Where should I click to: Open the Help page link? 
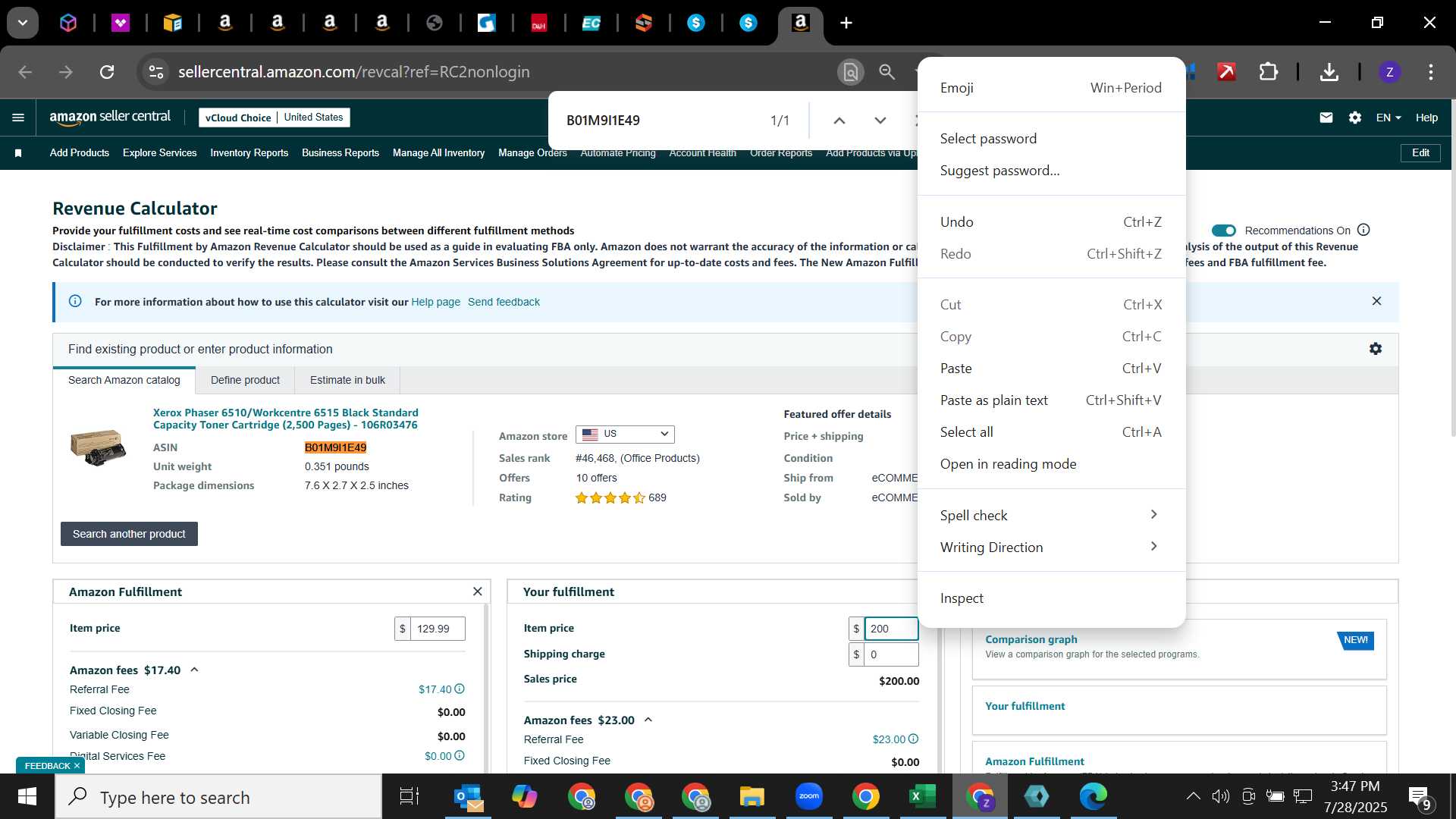pyautogui.click(x=435, y=302)
